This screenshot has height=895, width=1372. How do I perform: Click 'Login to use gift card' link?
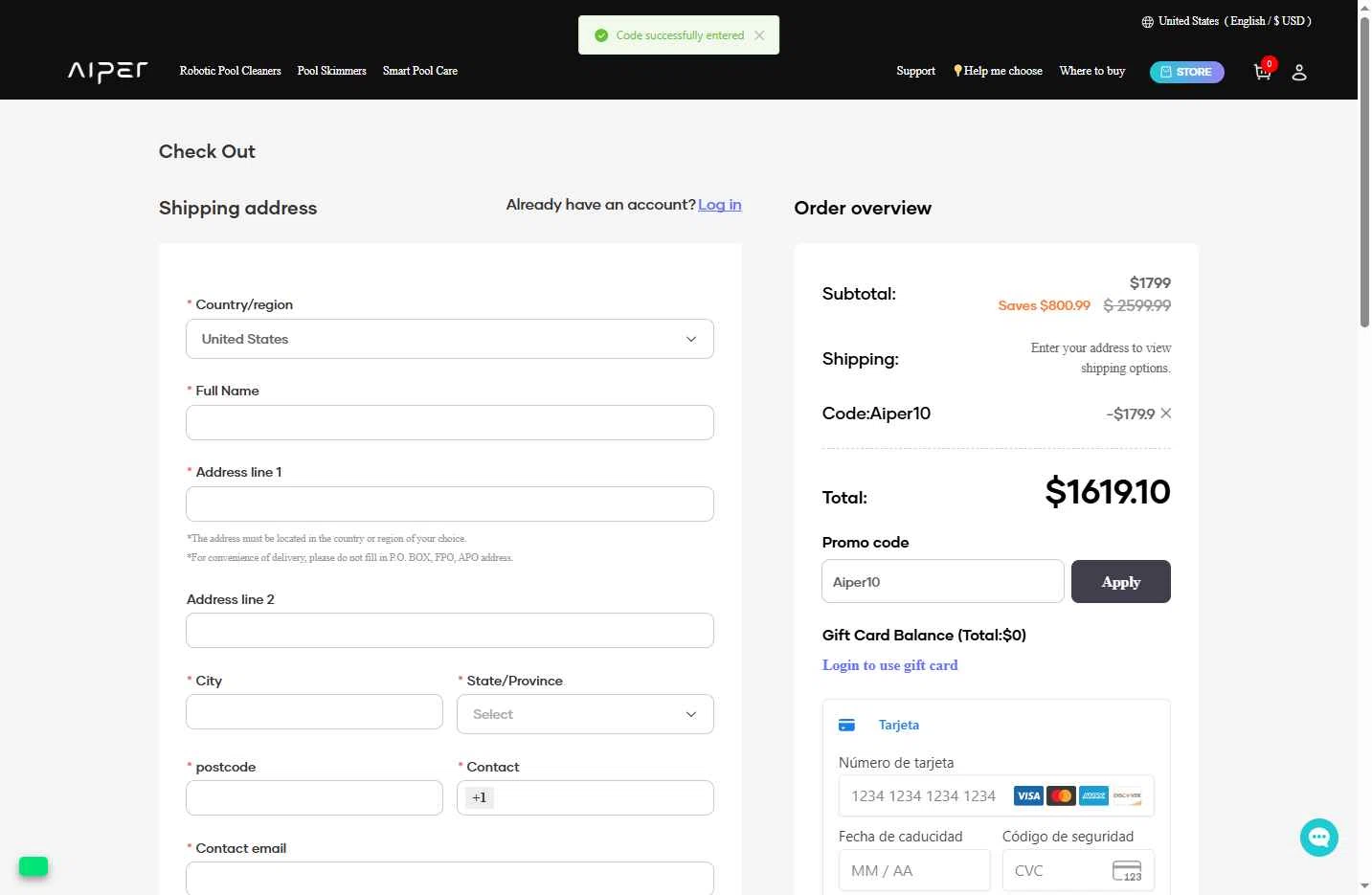click(889, 665)
